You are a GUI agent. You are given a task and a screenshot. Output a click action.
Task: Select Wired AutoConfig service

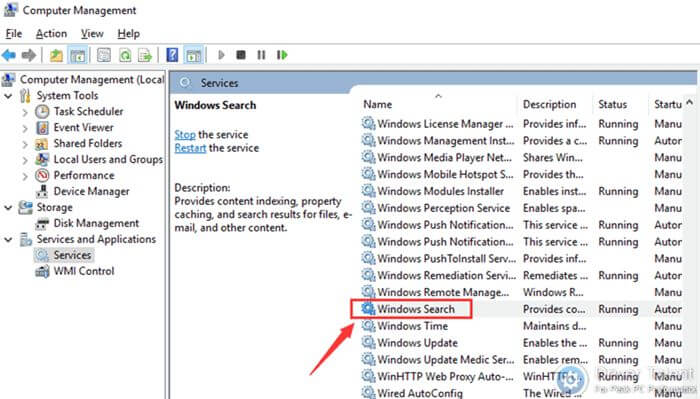(x=521, y=393)
